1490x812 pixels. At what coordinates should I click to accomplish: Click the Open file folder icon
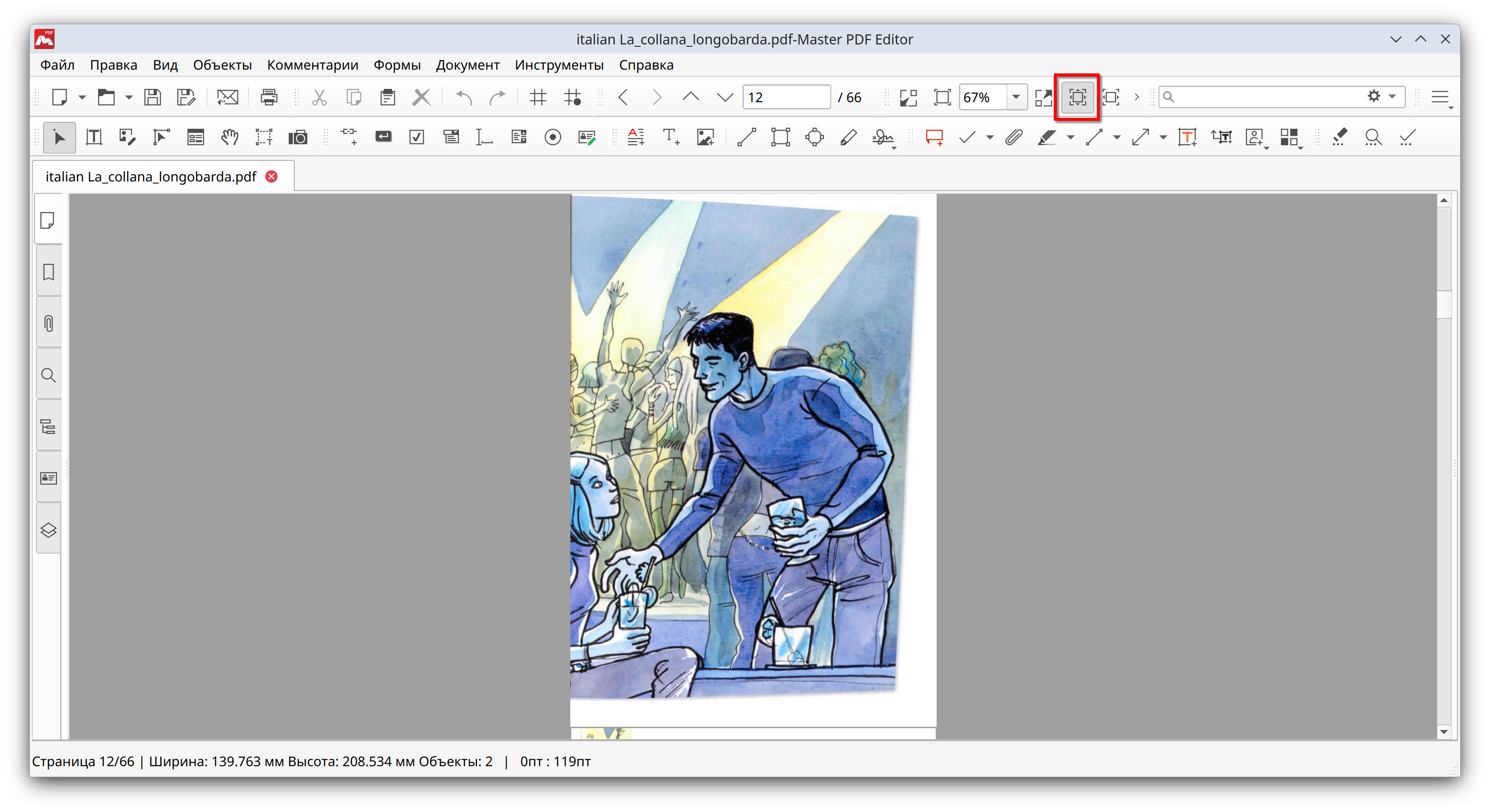click(106, 97)
